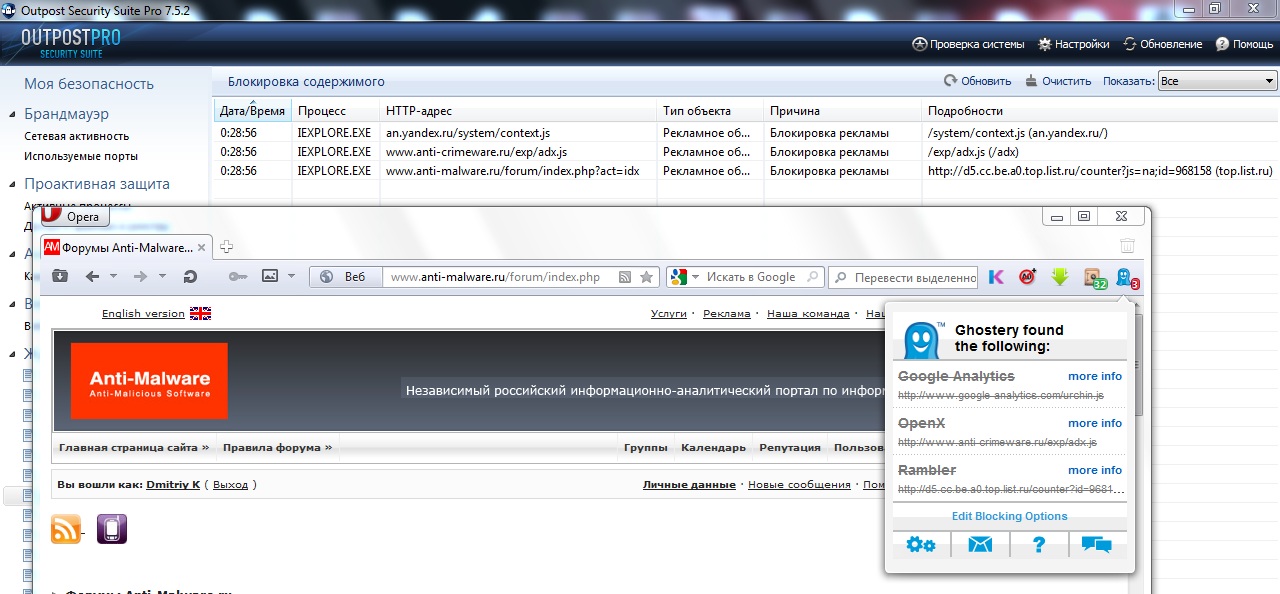The width and height of the screenshot is (1280, 594).
Task: Click the Rambler tracker name
Action: 927,470
